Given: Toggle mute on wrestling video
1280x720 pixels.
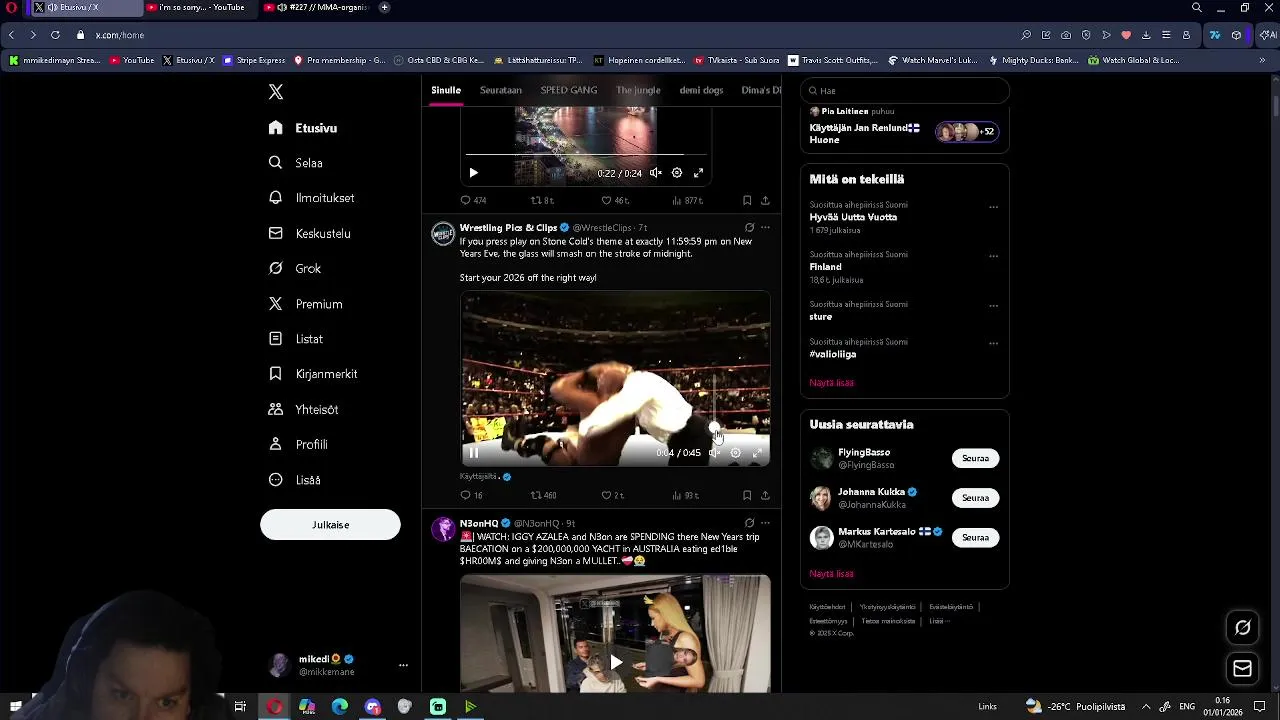Looking at the screenshot, I should 714,453.
